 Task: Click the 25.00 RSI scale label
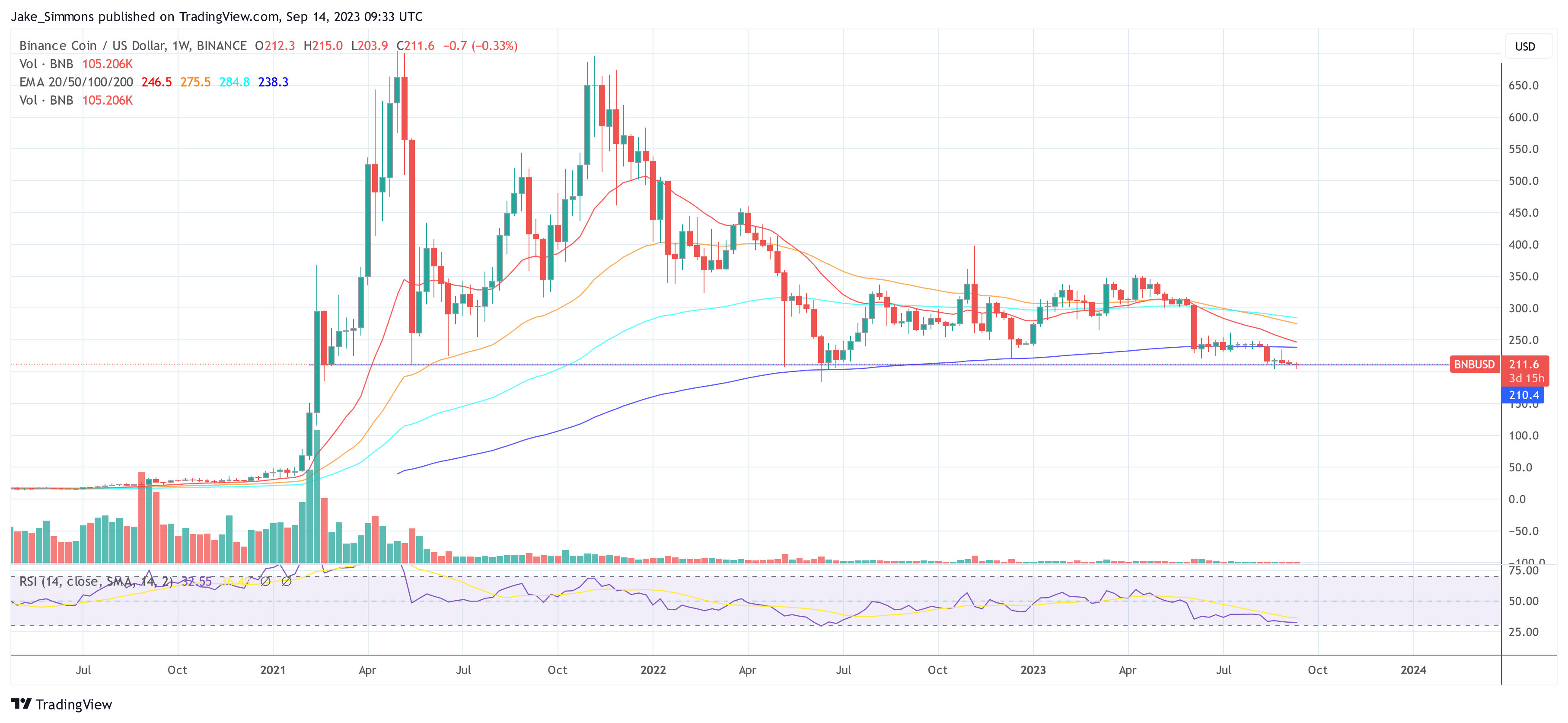coord(1523,632)
